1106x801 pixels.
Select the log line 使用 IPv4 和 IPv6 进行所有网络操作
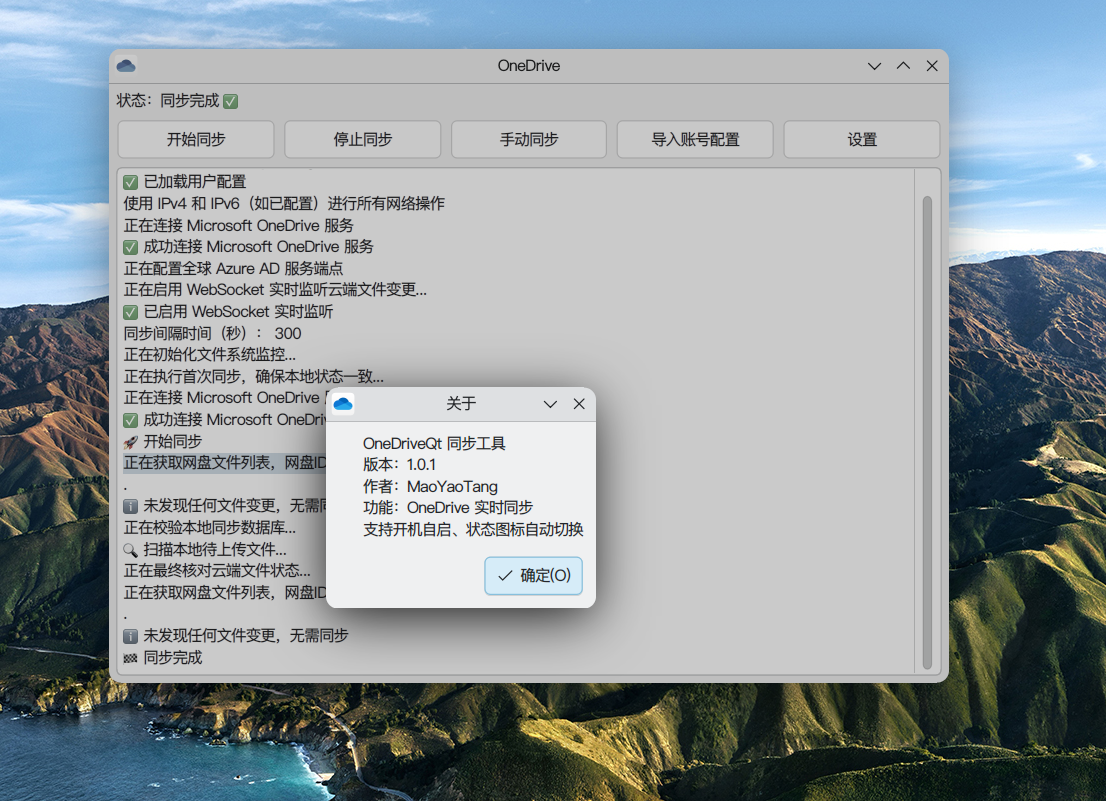pos(284,204)
